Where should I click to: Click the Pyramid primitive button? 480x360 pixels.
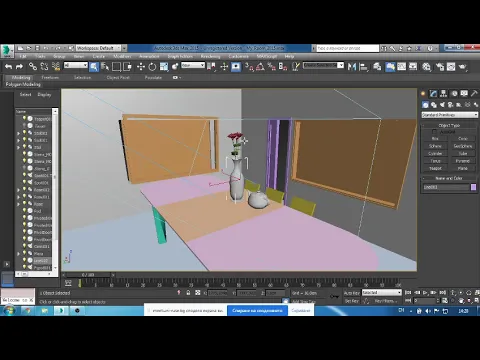pyautogui.click(x=463, y=161)
